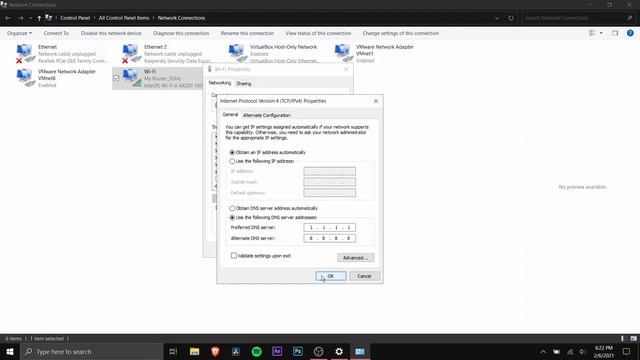Open the Advanced settings button
The image size is (640, 360).
[x=356, y=258]
